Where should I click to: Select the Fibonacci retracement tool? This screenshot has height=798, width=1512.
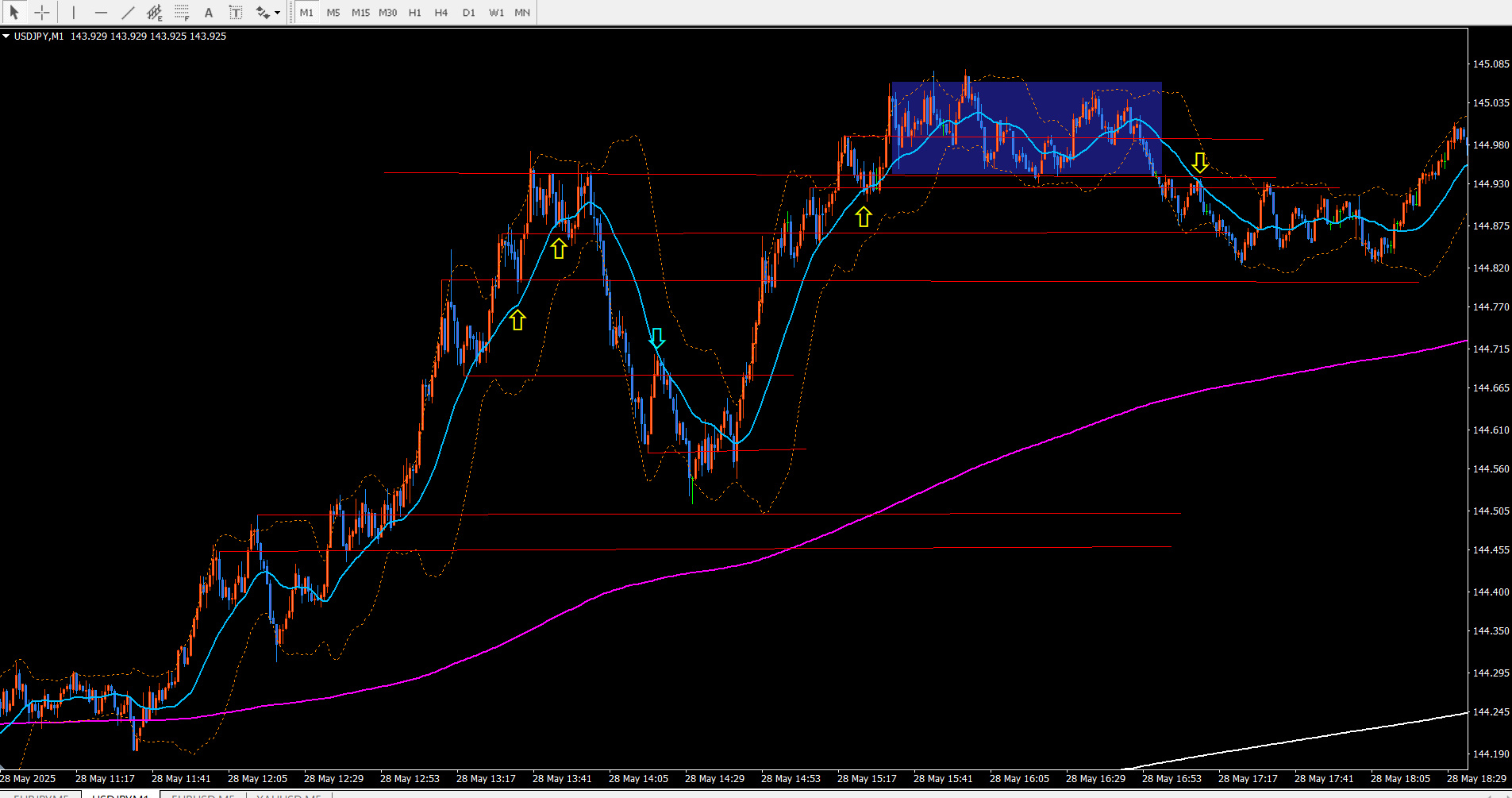pos(182,12)
